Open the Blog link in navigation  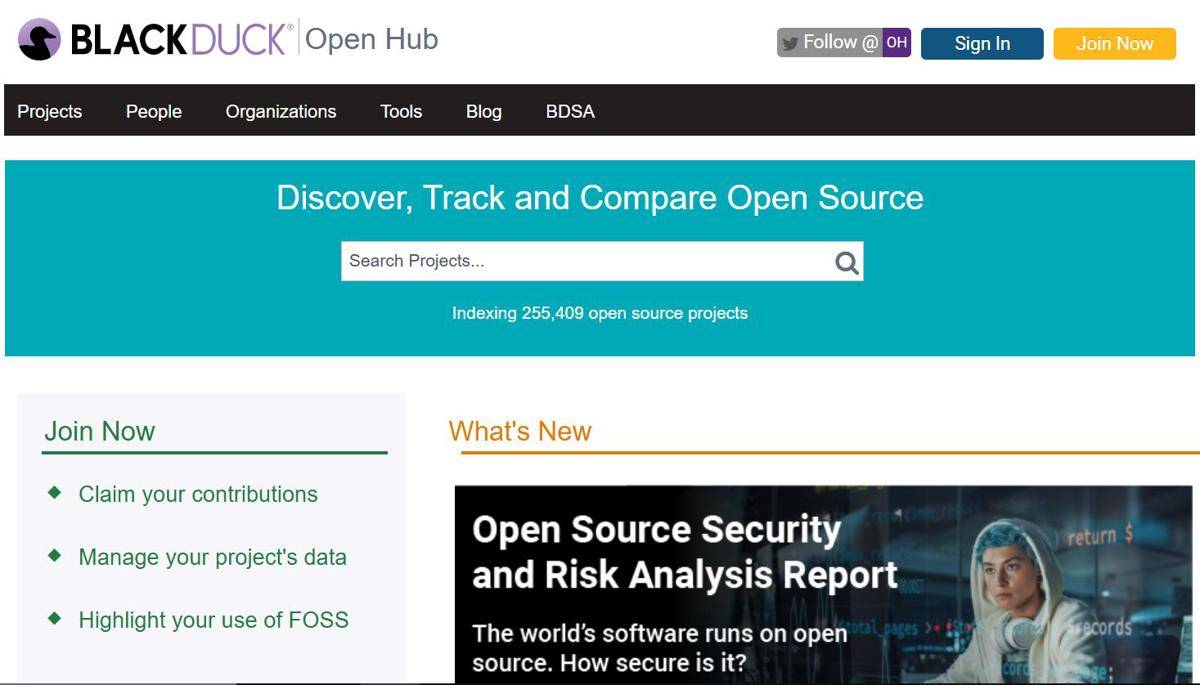(484, 112)
